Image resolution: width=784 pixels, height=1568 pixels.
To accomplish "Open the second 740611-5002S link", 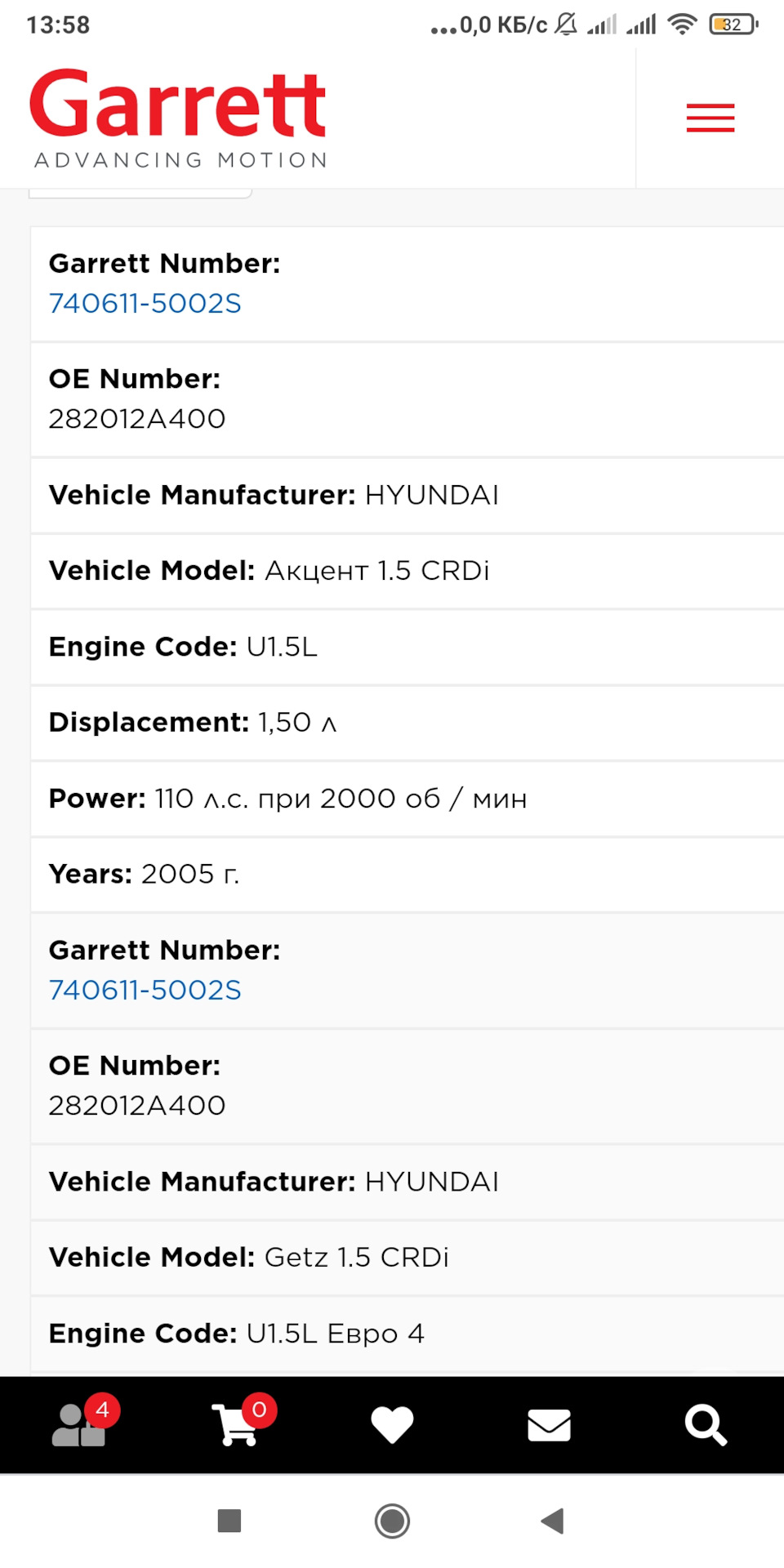I will pos(145,989).
